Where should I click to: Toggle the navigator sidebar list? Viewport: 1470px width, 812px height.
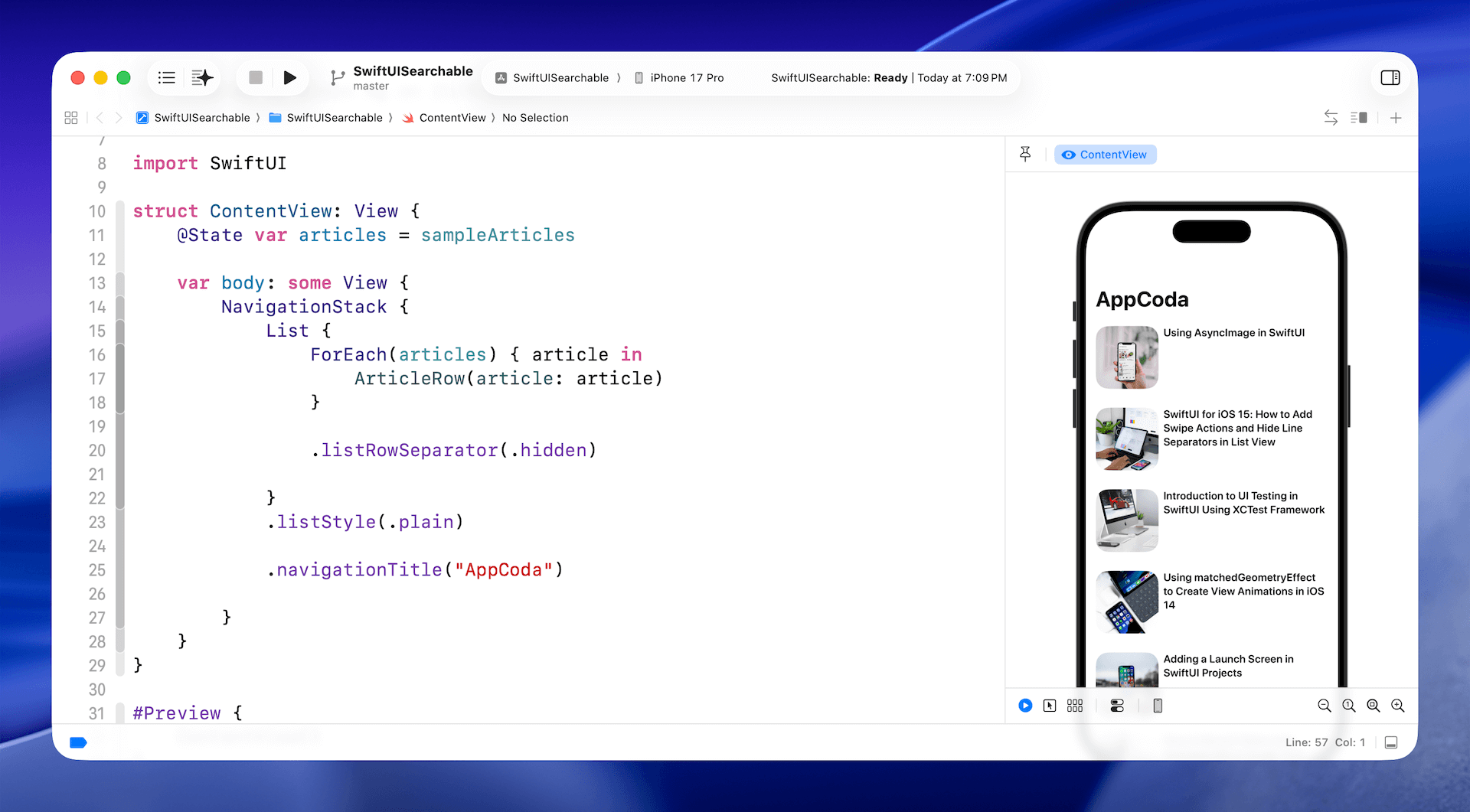point(166,77)
